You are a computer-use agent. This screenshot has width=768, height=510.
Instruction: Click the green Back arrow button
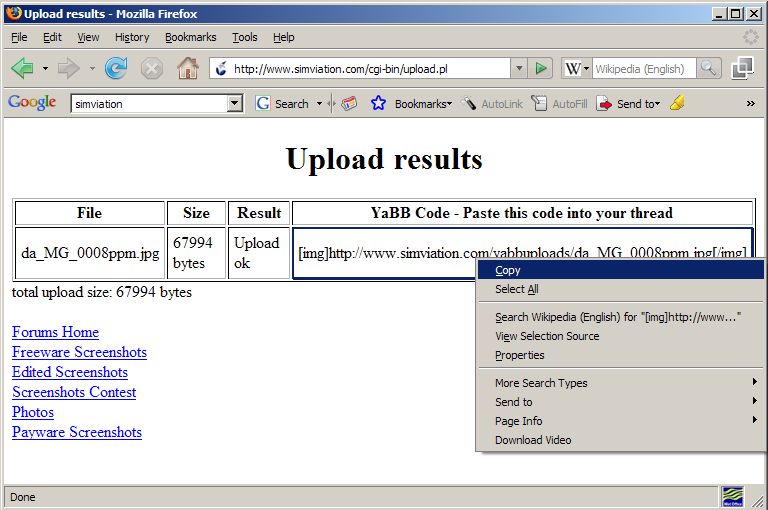[x=22, y=68]
